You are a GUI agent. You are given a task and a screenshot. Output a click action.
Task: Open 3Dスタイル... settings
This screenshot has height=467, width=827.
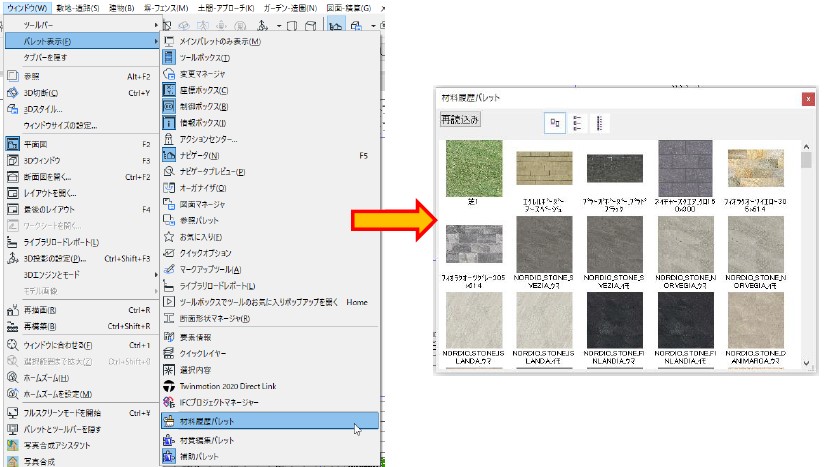click(82, 109)
